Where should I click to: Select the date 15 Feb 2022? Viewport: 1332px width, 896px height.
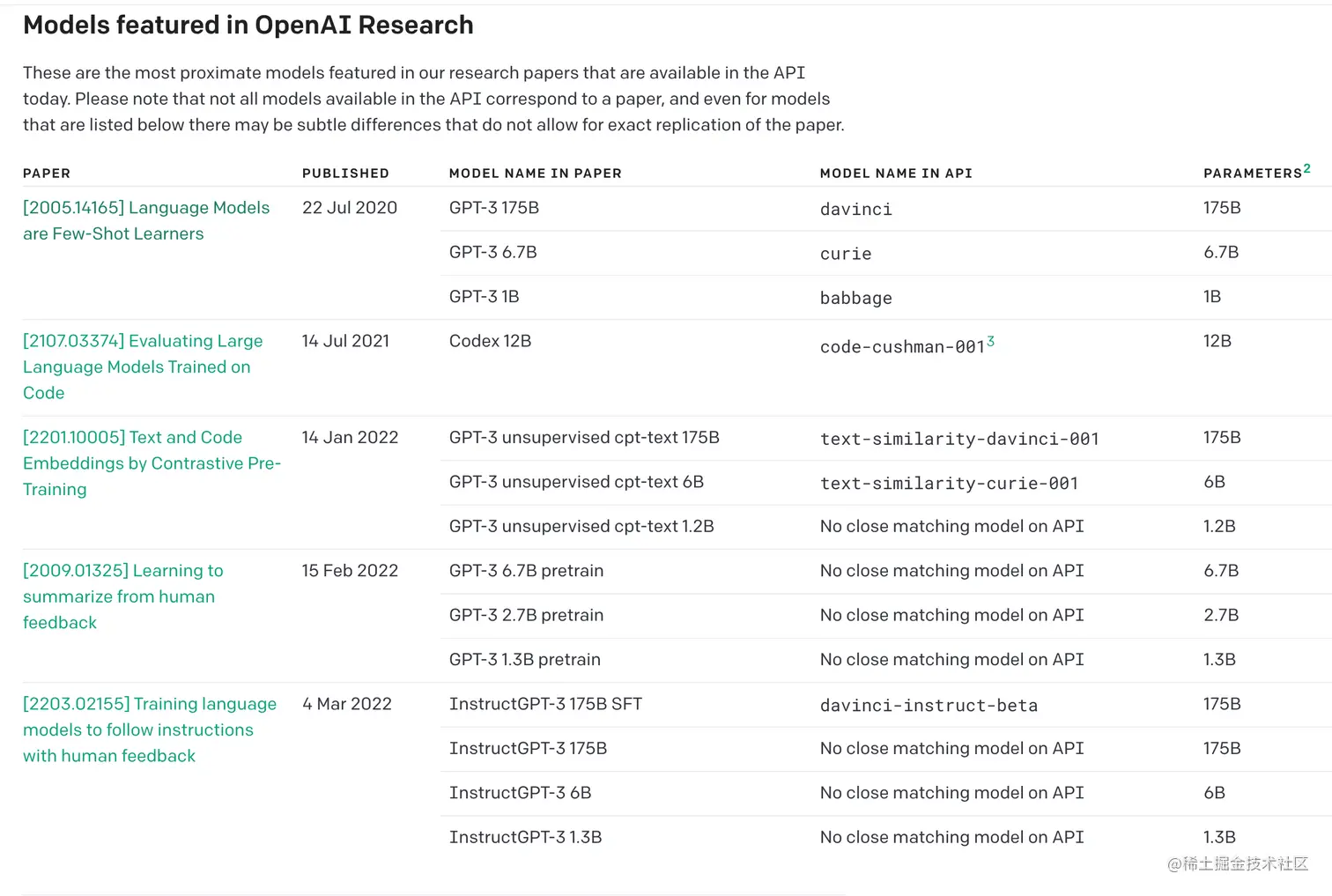(x=350, y=571)
